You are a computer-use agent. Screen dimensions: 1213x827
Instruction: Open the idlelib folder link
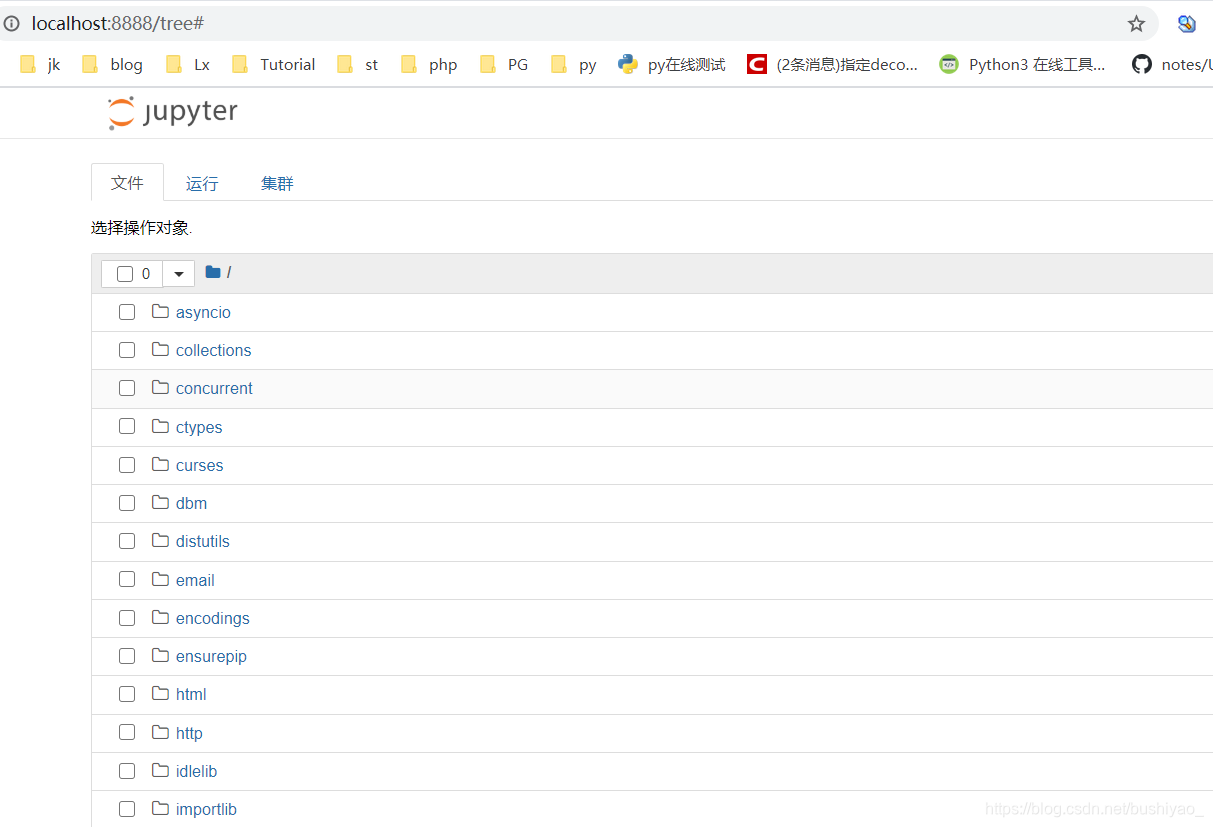[196, 771]
